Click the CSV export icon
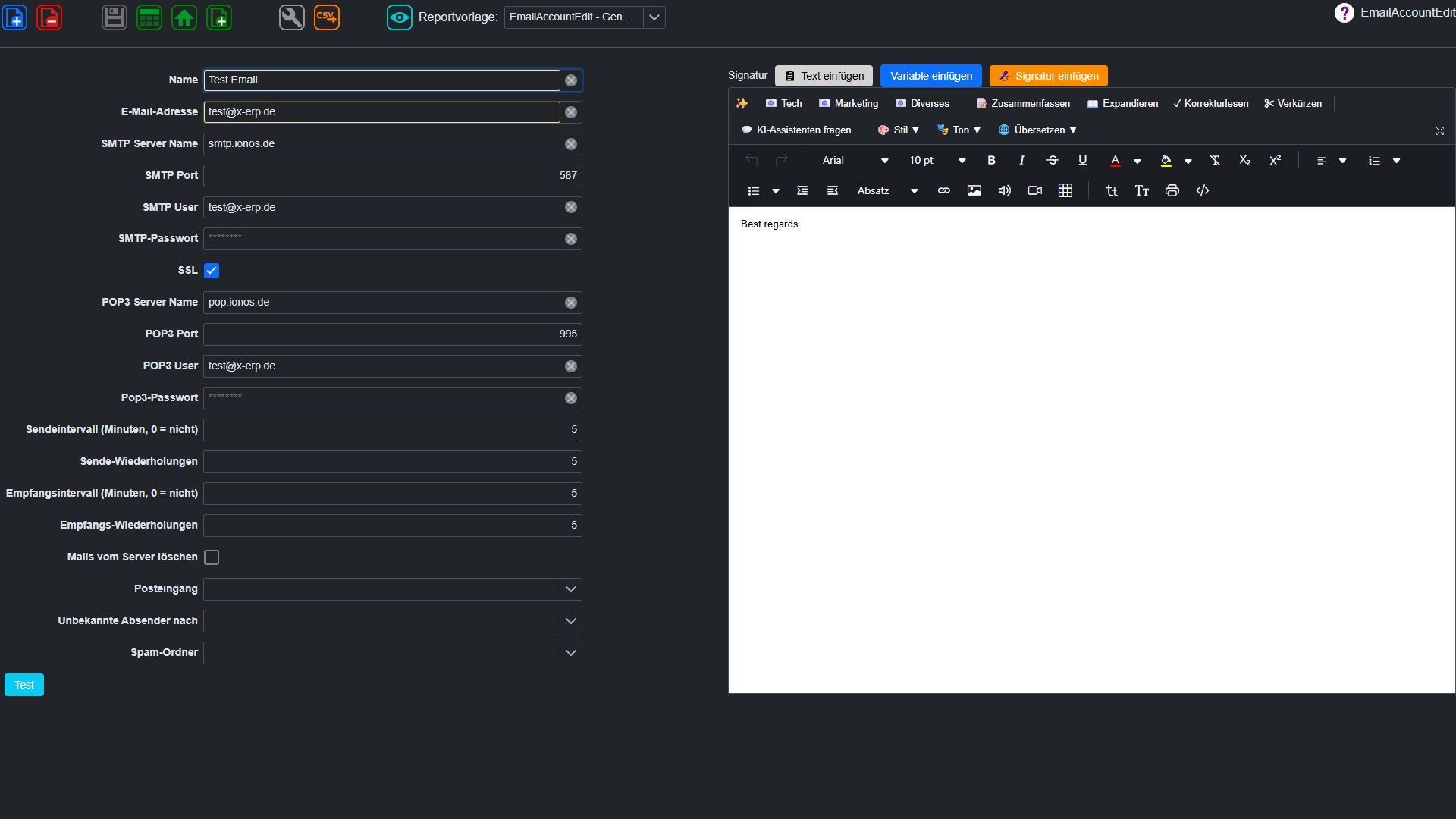Screen dimensions: 1456x819 327,17
